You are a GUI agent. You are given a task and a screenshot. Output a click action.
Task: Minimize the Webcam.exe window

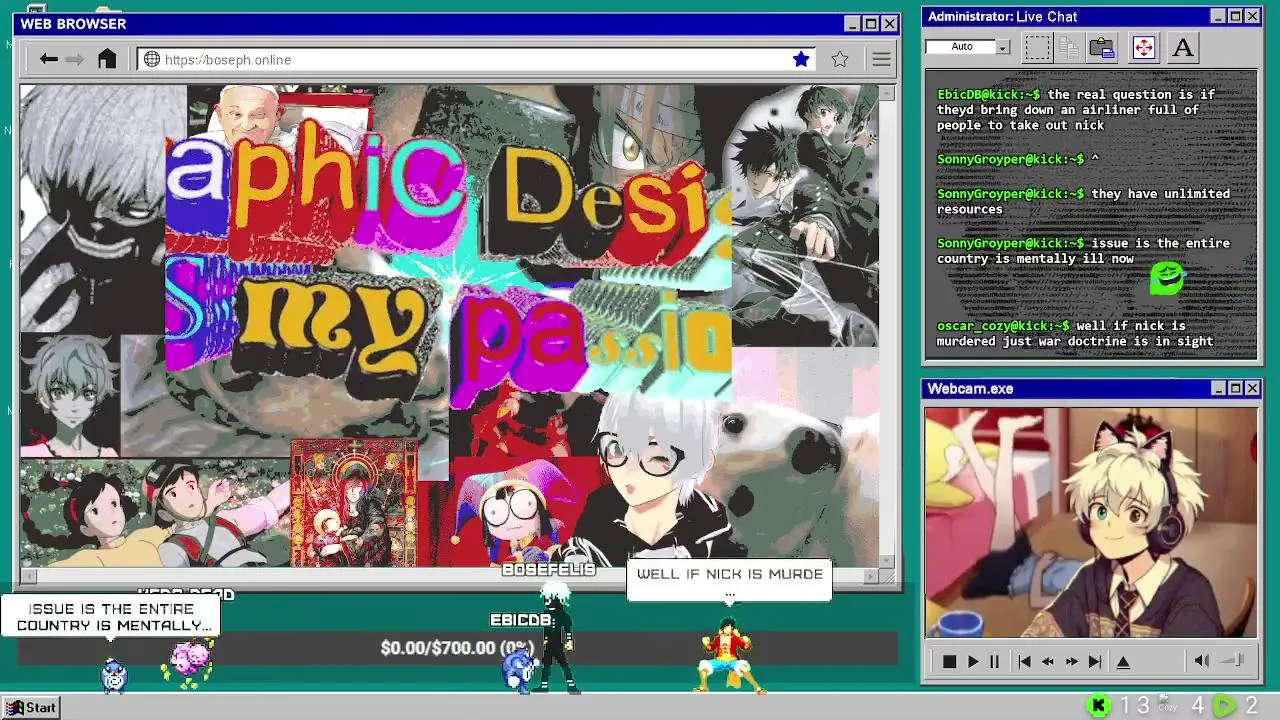1218,388
